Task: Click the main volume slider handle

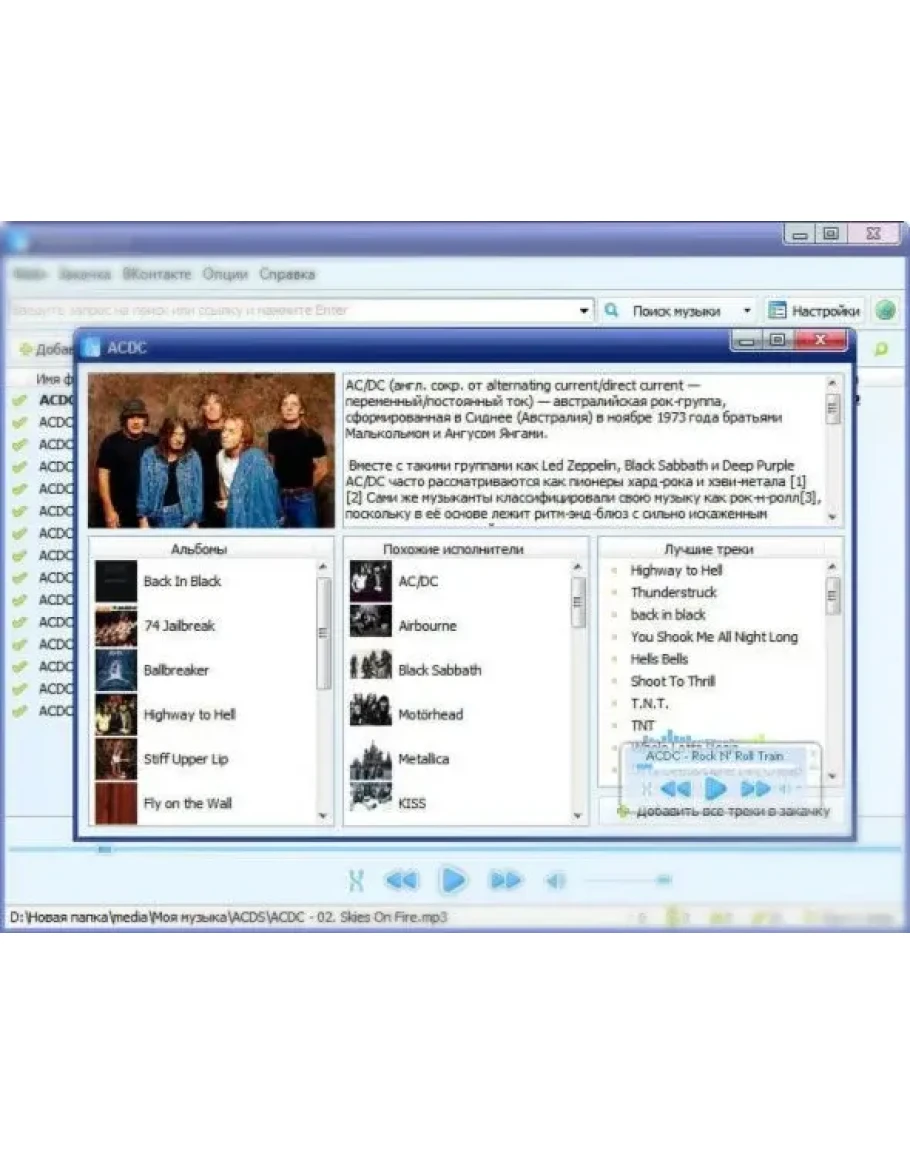Action: click(x=662, y=880)
